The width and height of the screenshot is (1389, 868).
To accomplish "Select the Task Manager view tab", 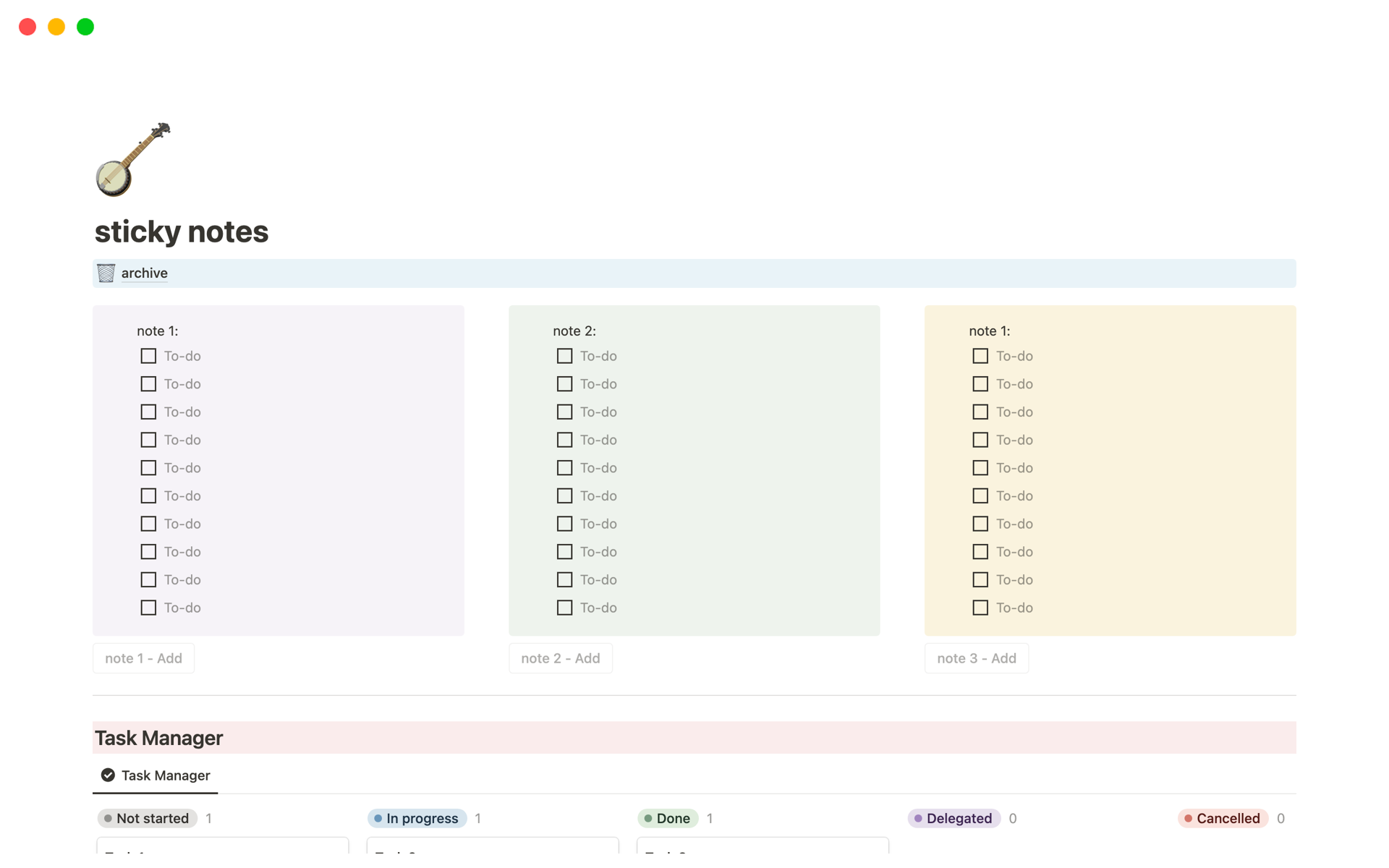I will (156, 775).
